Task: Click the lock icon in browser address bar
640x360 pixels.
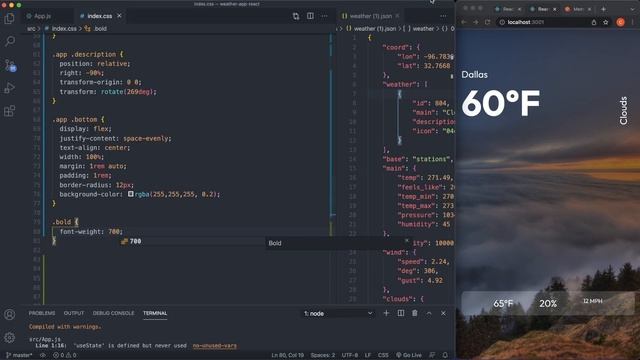Action: click(594, 22)
